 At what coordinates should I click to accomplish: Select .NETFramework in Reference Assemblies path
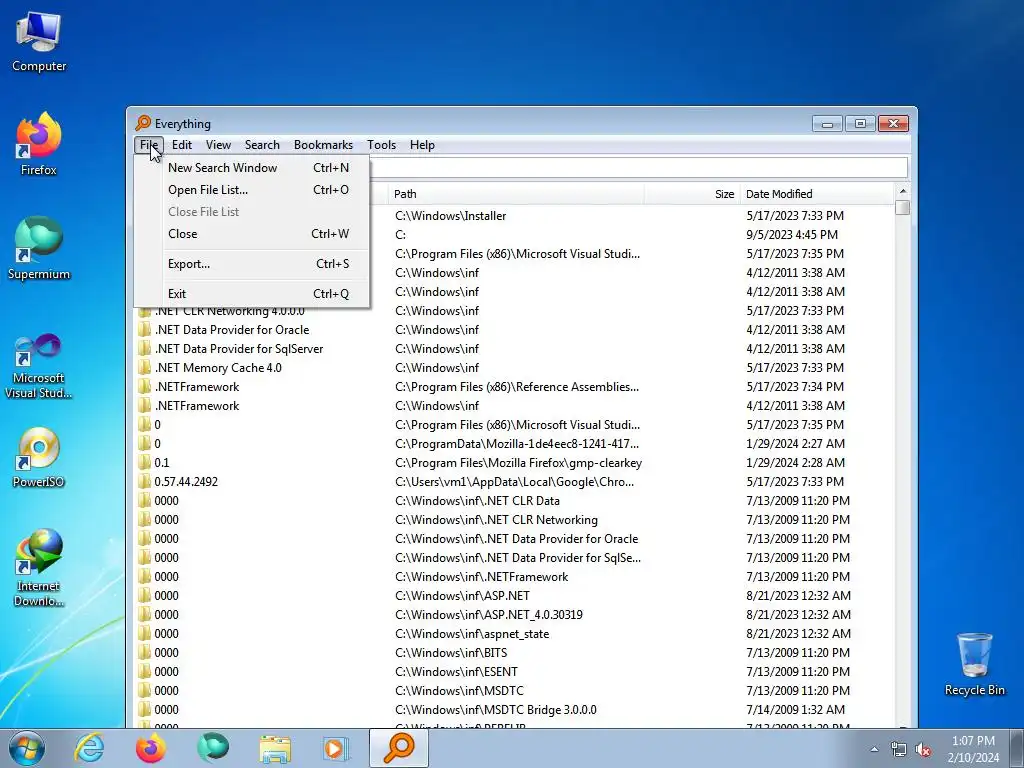515,387
